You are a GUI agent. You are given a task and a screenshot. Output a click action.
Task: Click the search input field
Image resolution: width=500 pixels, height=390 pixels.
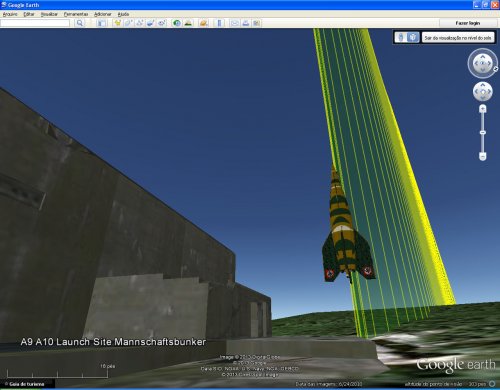coord(35,23)
